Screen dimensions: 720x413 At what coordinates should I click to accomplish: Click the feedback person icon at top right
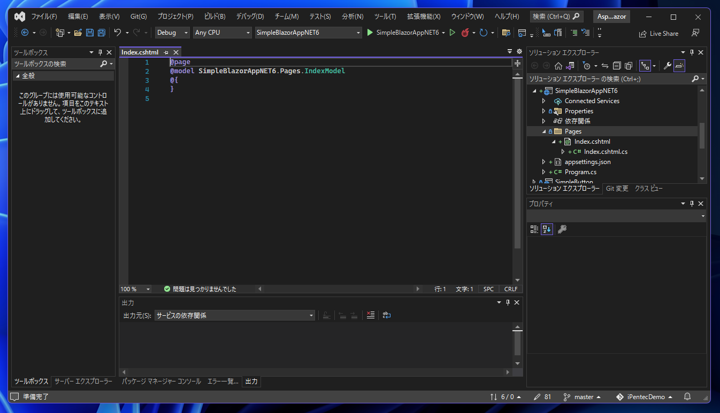(696, 33)
